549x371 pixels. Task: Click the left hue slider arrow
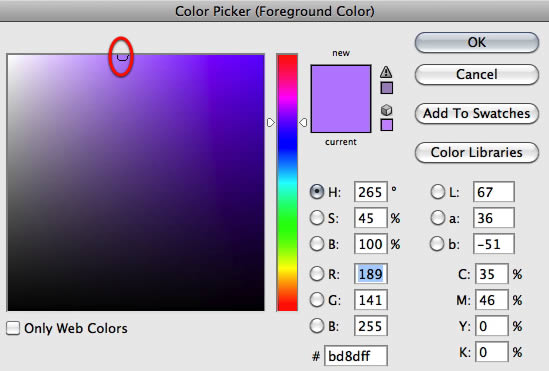pos(271,122)
